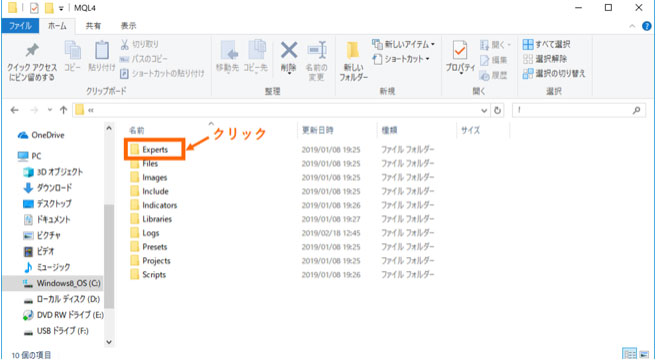Screen dimensions: 656x363
Task: Select the Scripts folder
Action: 148,274
